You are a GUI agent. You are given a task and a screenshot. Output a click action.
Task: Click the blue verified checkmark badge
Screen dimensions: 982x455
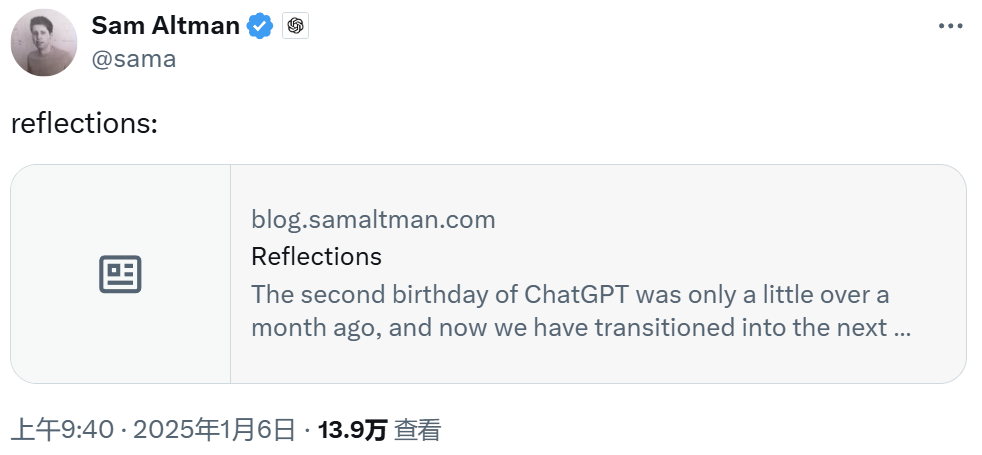tap(259, 26)
